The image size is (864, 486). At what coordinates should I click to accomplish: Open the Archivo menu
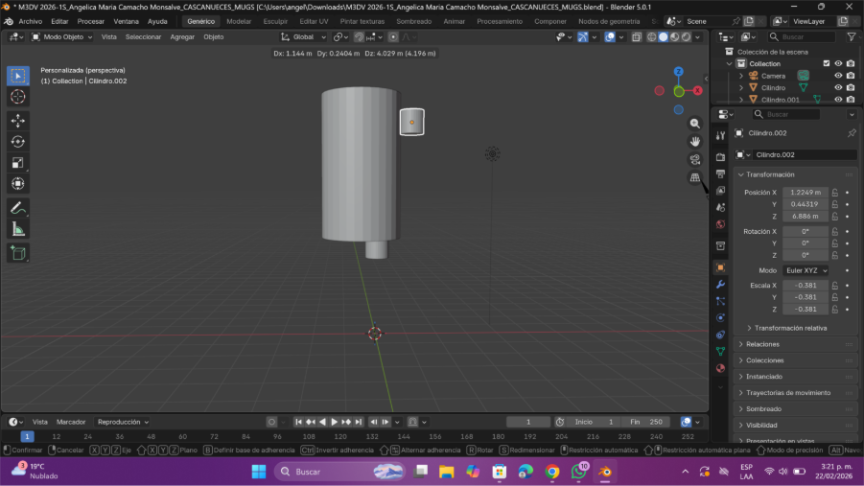(30, 21)
